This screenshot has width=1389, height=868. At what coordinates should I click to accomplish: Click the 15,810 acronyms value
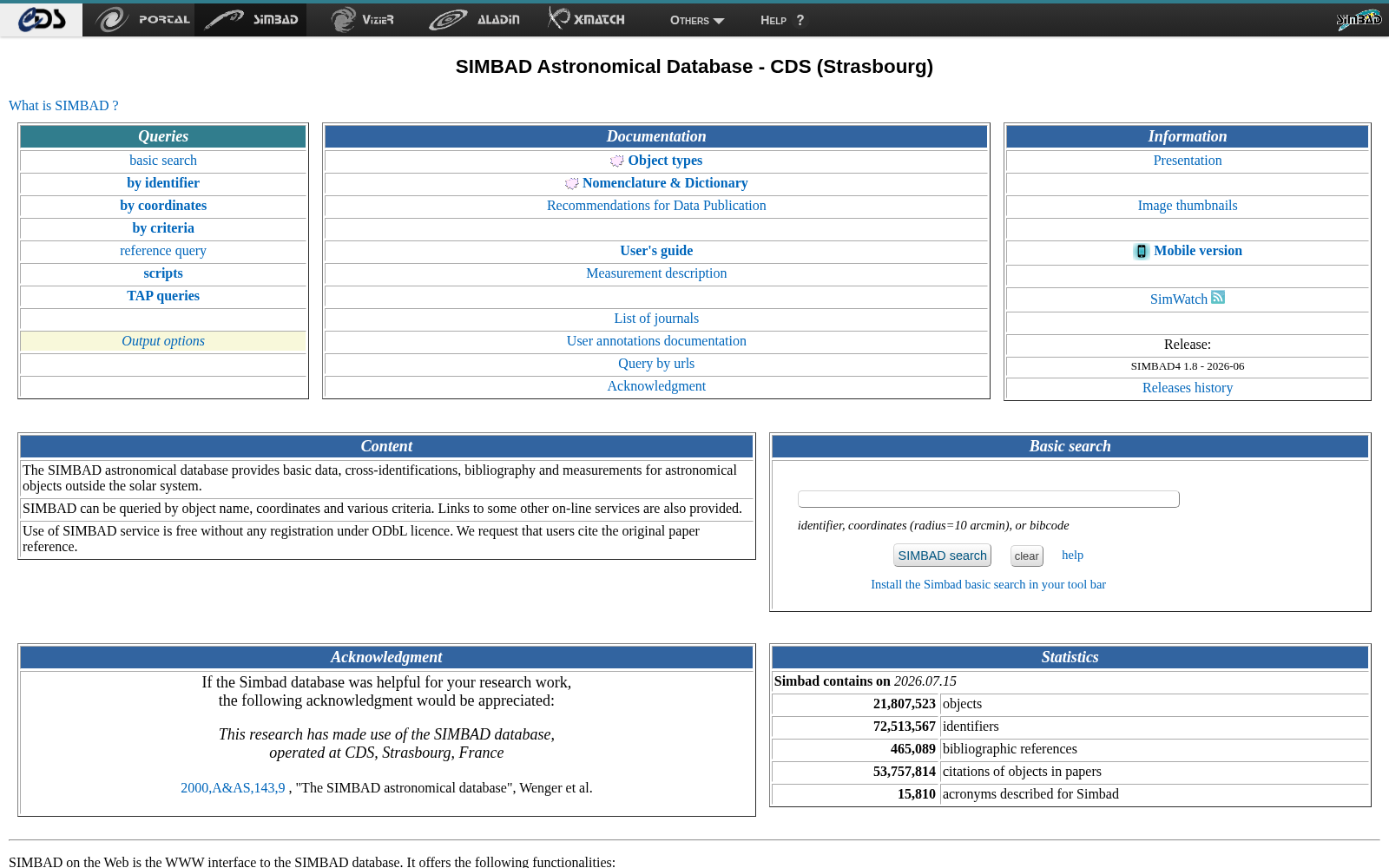916,794
